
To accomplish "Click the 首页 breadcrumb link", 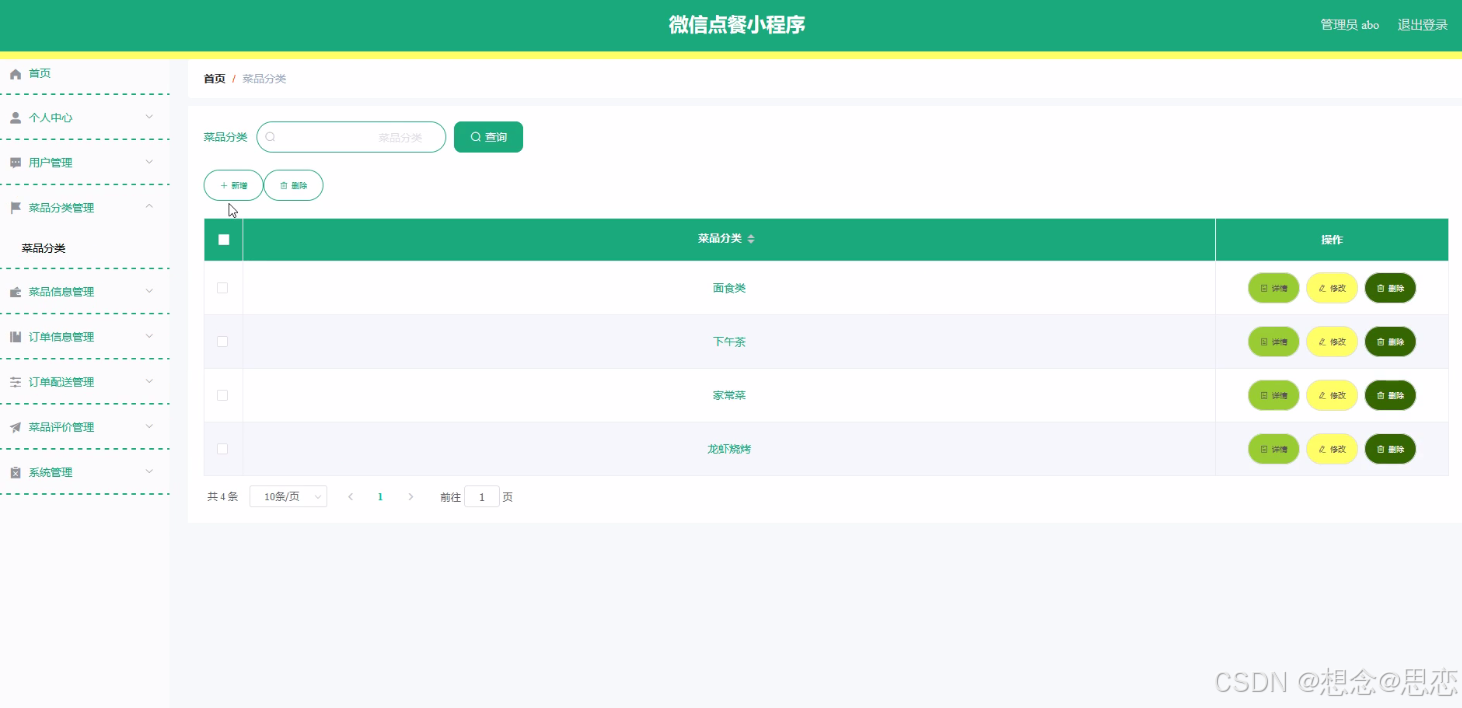I will [214, 78].
